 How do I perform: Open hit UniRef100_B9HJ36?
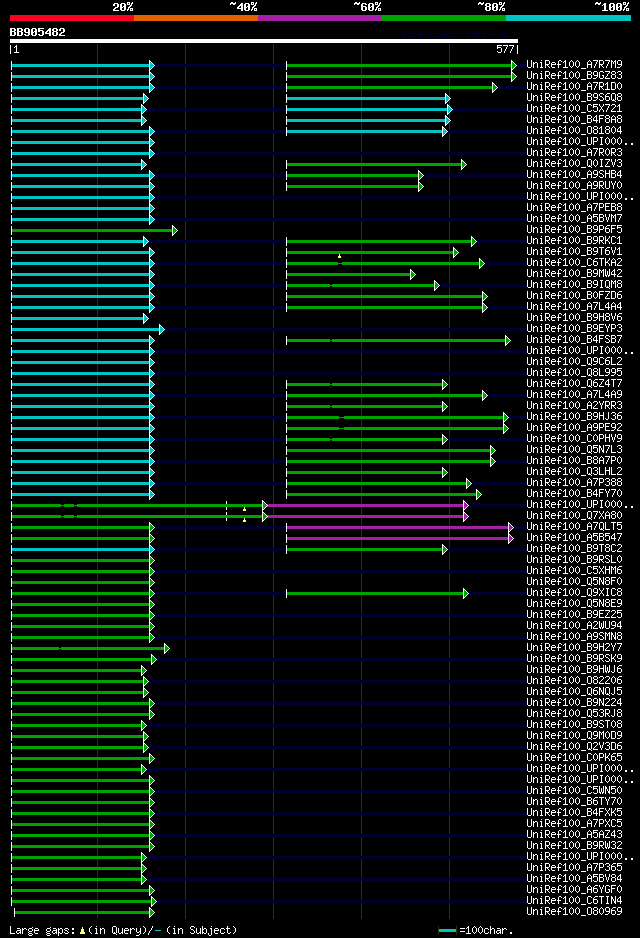click(574, 417)
